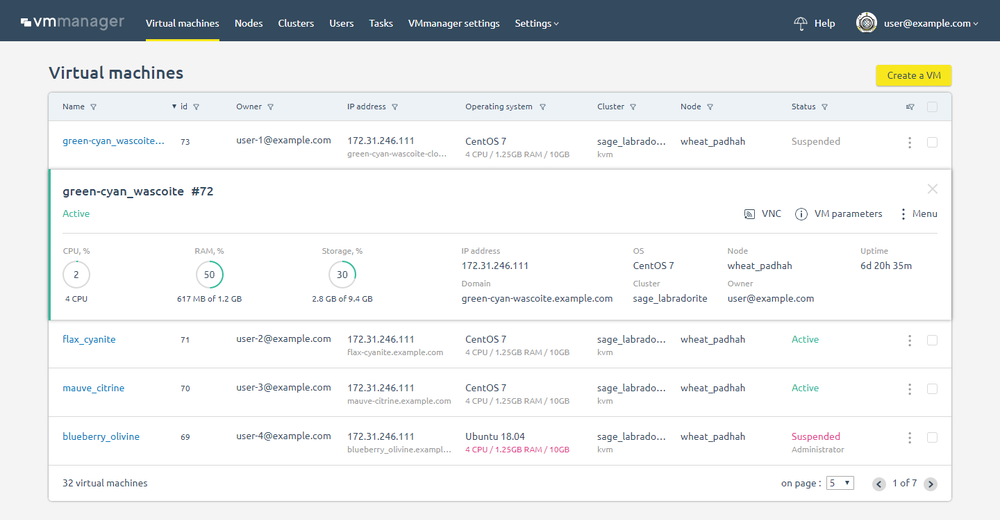Click the RAM usage circular gauge
The height and width of the screenshot is (520, 1000).
click(x=209, y=275)
